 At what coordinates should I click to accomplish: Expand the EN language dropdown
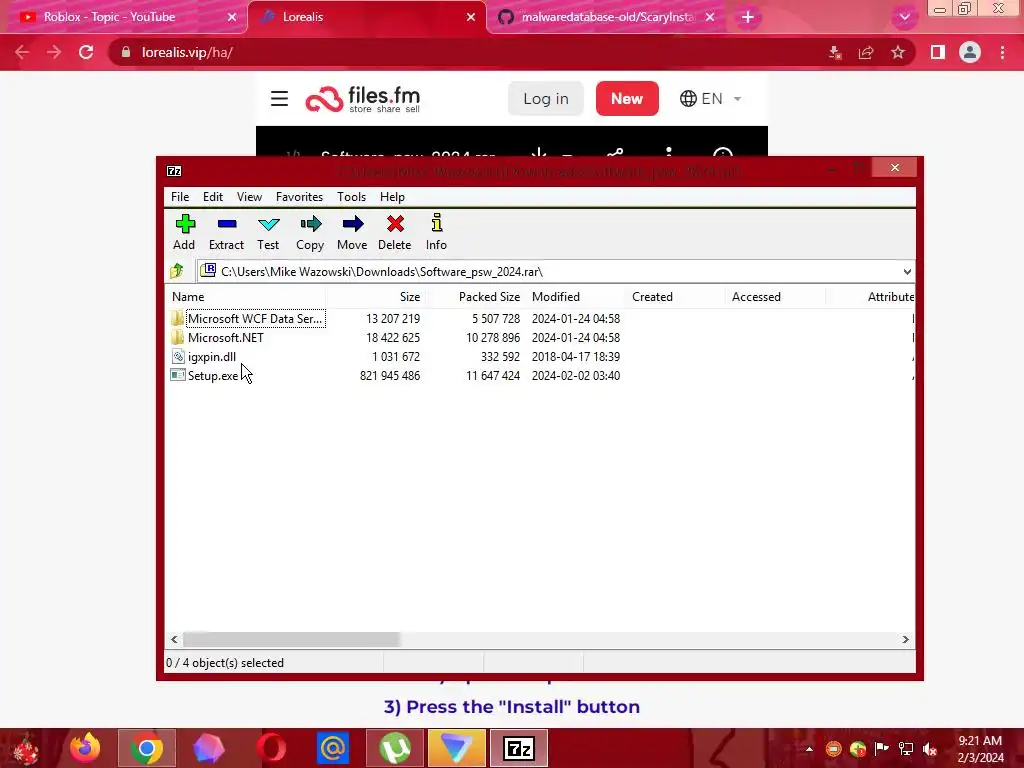711,99
